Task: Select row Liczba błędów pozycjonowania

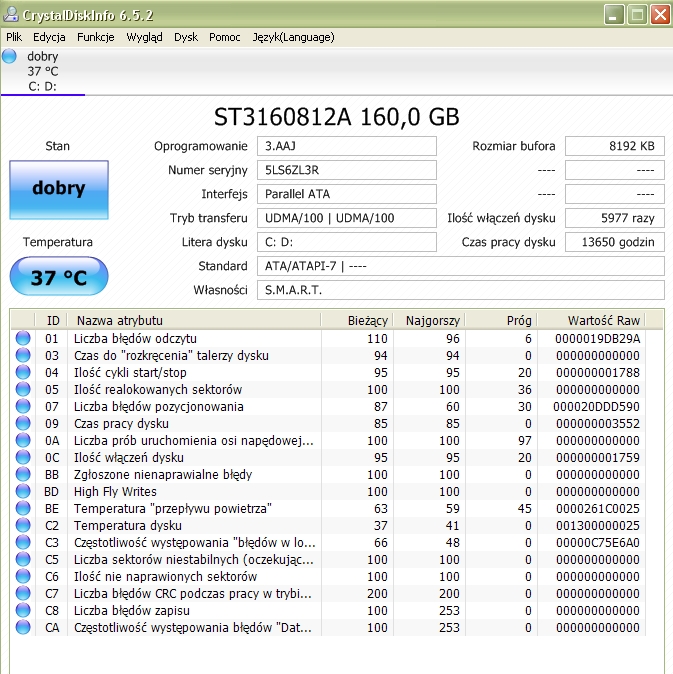Action: tap(328, 407)
